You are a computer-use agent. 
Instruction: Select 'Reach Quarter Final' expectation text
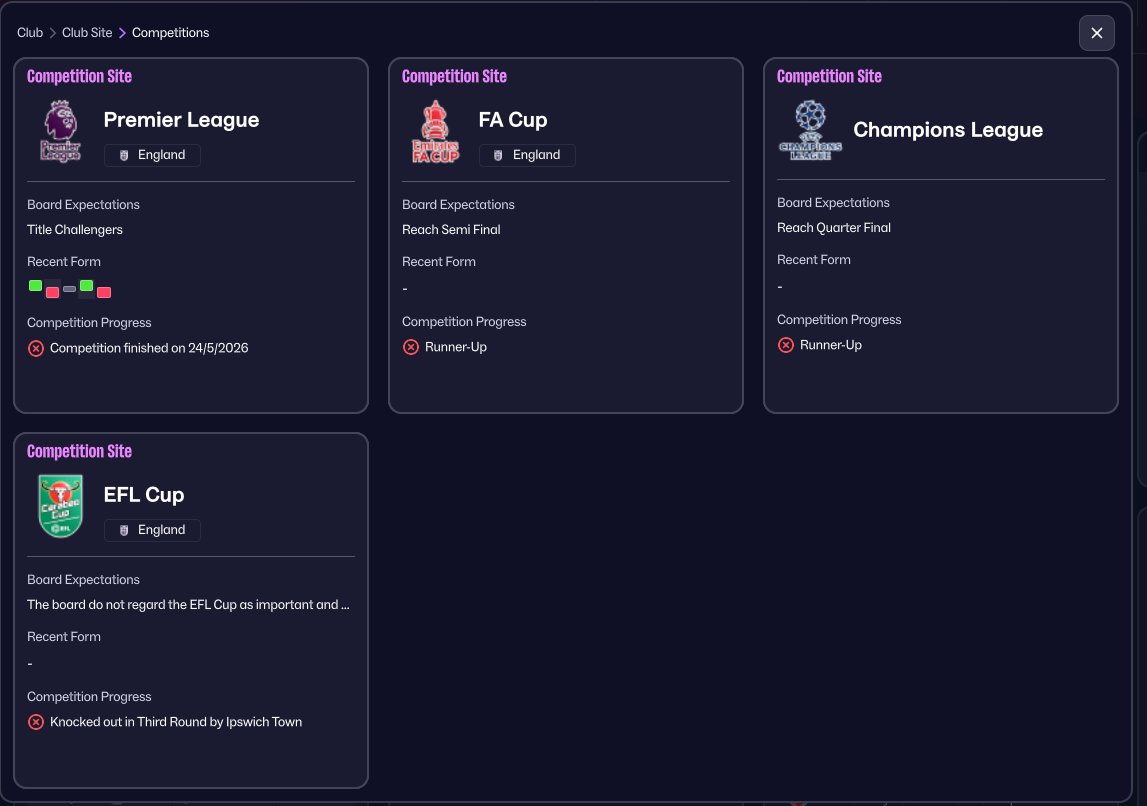click(x=834, y=227)
